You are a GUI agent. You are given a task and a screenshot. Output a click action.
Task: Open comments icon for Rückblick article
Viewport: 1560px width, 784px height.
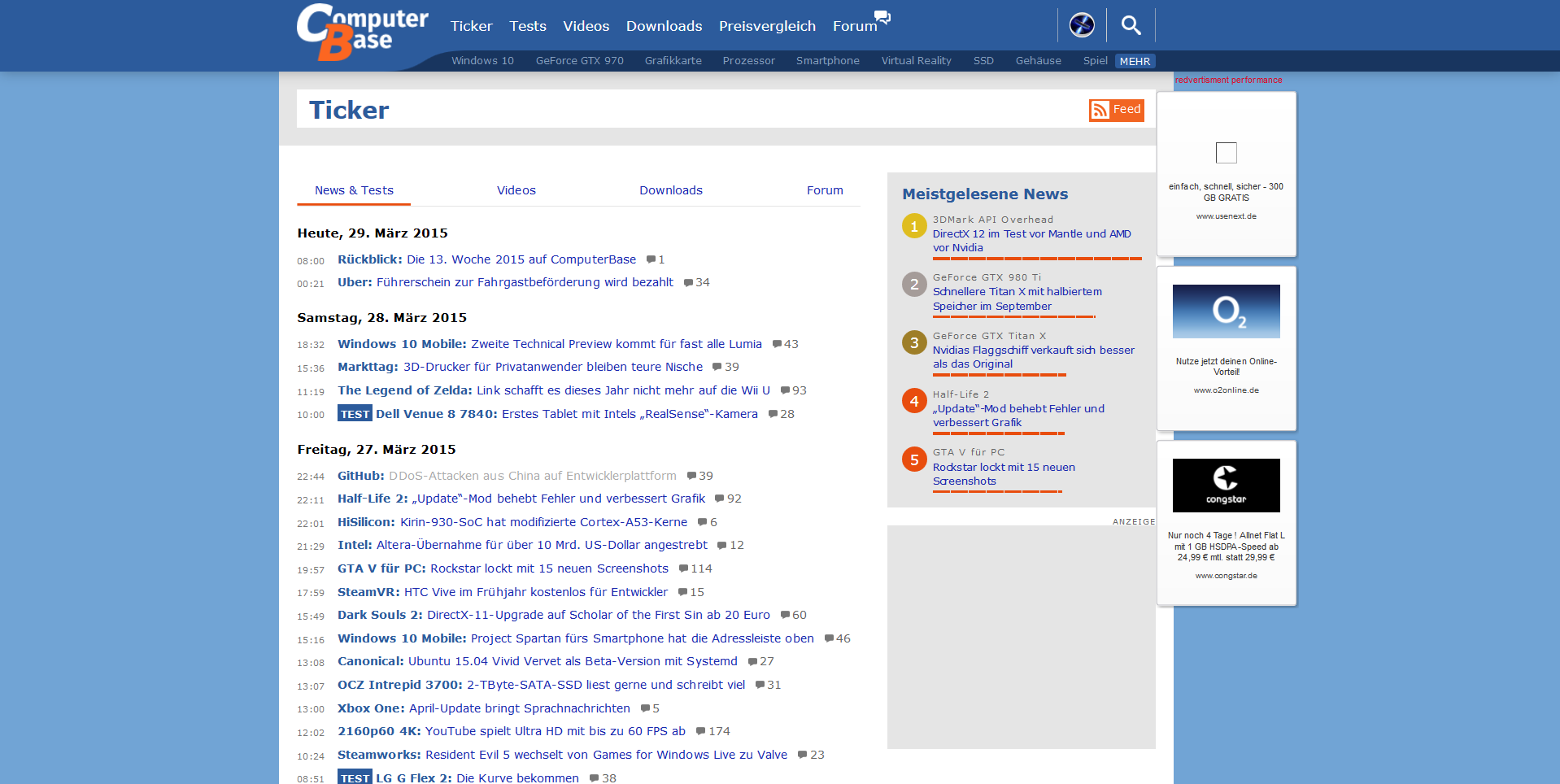(x=651, y=259)
